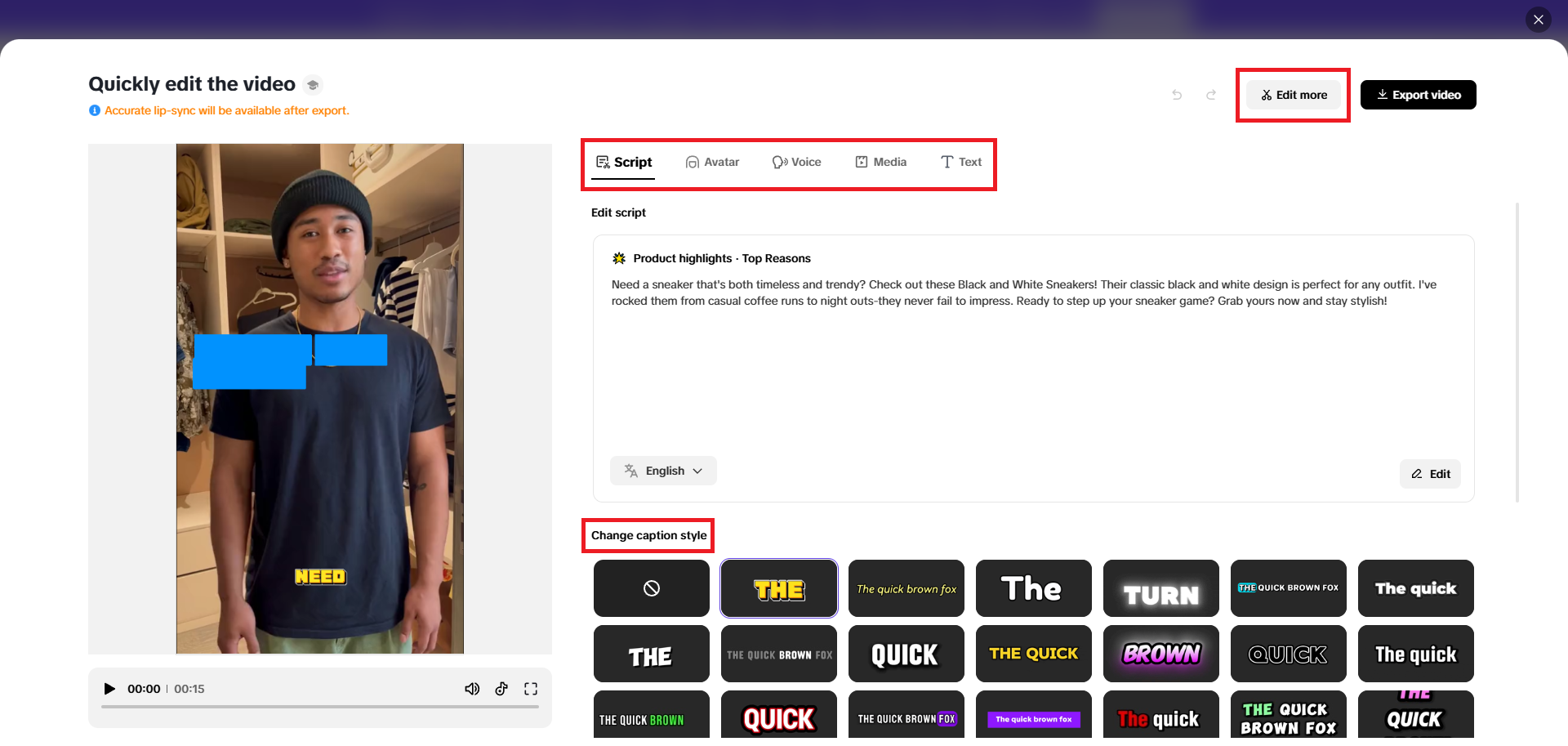The image size is (1568, 746).
Task: Enter fullscreen preview mode
Action: point(531,689)
